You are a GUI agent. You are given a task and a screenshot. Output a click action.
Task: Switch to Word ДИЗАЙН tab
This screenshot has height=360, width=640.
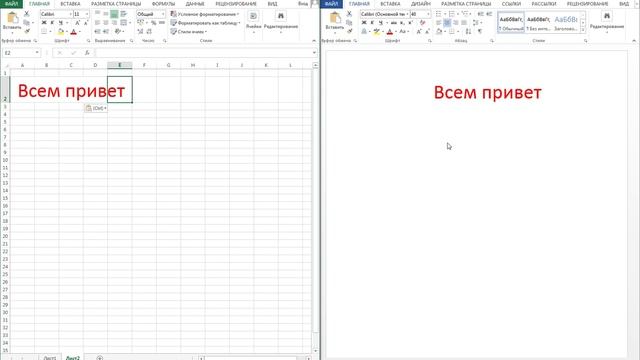pyautogui.click(x=421, y=4)
